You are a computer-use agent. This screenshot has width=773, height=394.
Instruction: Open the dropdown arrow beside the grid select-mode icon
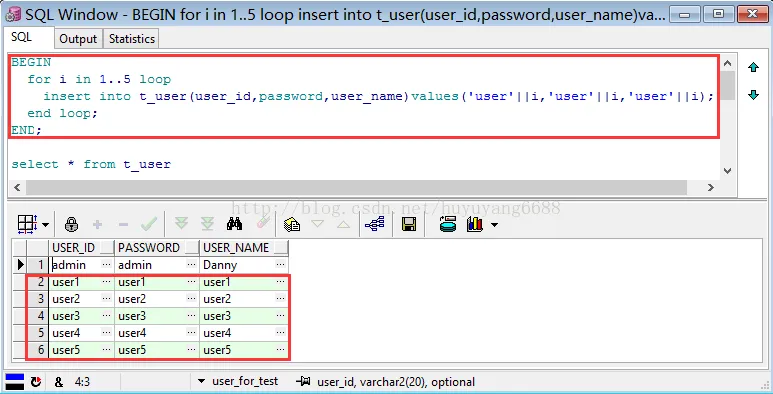45,225
